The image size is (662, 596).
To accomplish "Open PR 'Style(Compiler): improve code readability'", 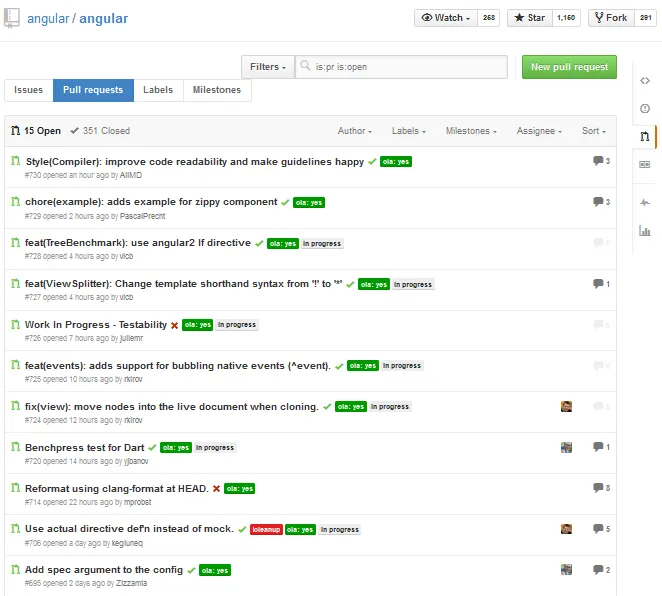I will tap(195, 162).
